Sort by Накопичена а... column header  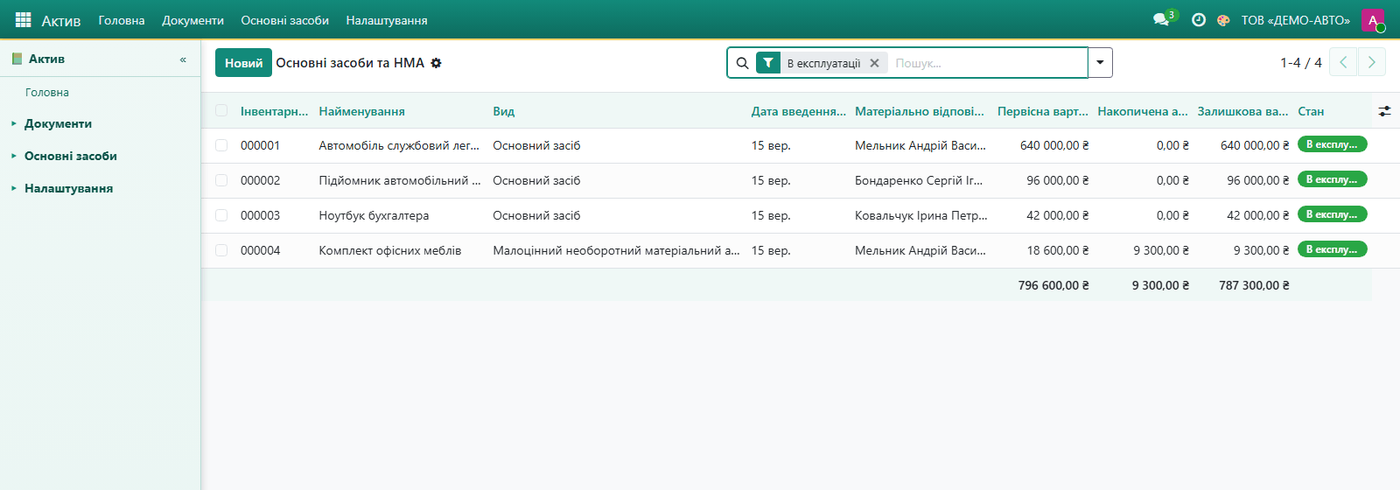pos(1143,111)
